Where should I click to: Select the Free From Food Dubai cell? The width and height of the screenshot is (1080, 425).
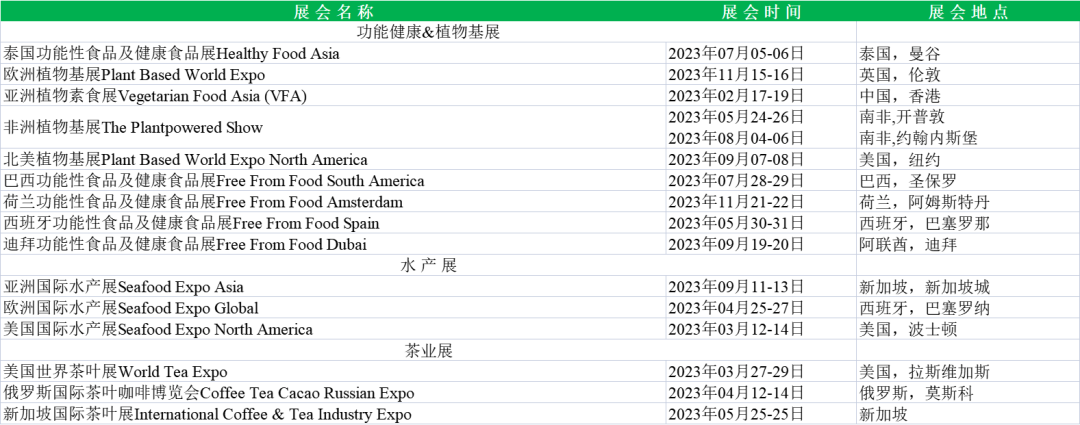coord(333,245)
